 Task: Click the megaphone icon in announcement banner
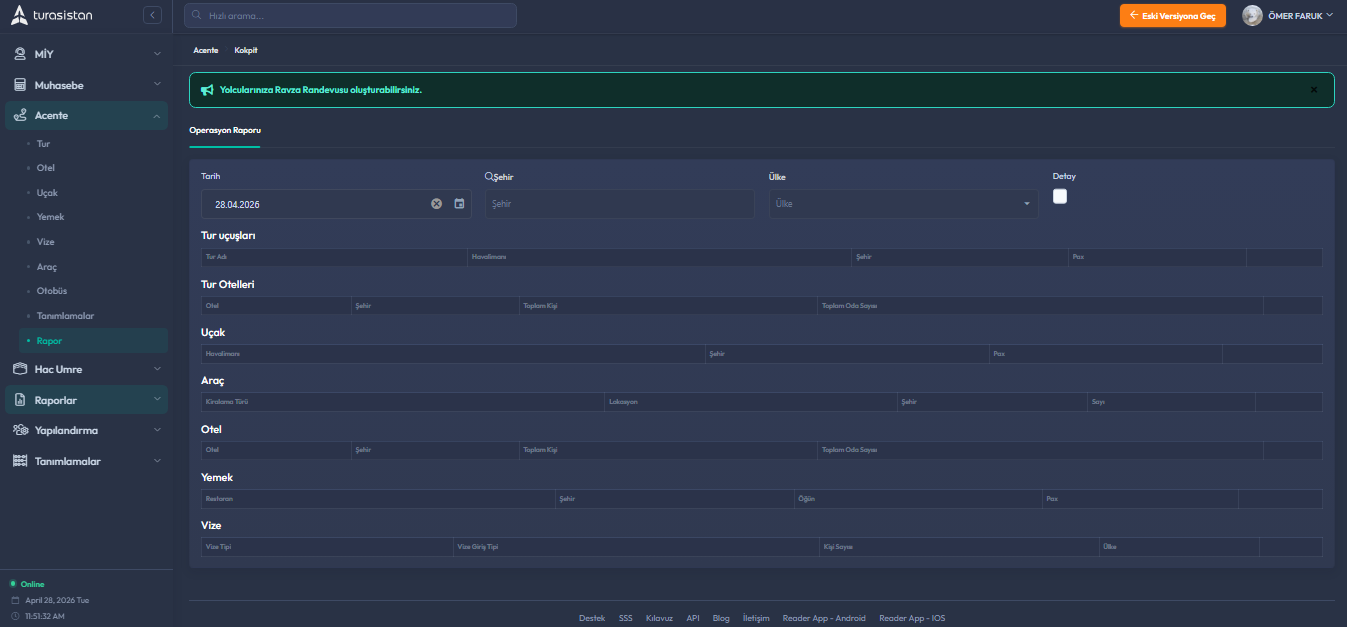[x=207, y=90]
